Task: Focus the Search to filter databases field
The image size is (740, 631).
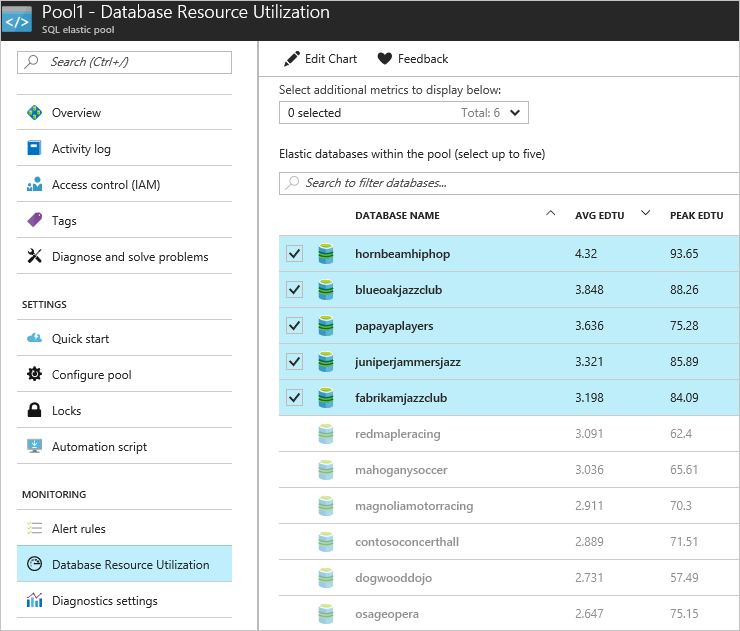Action: 509,183
